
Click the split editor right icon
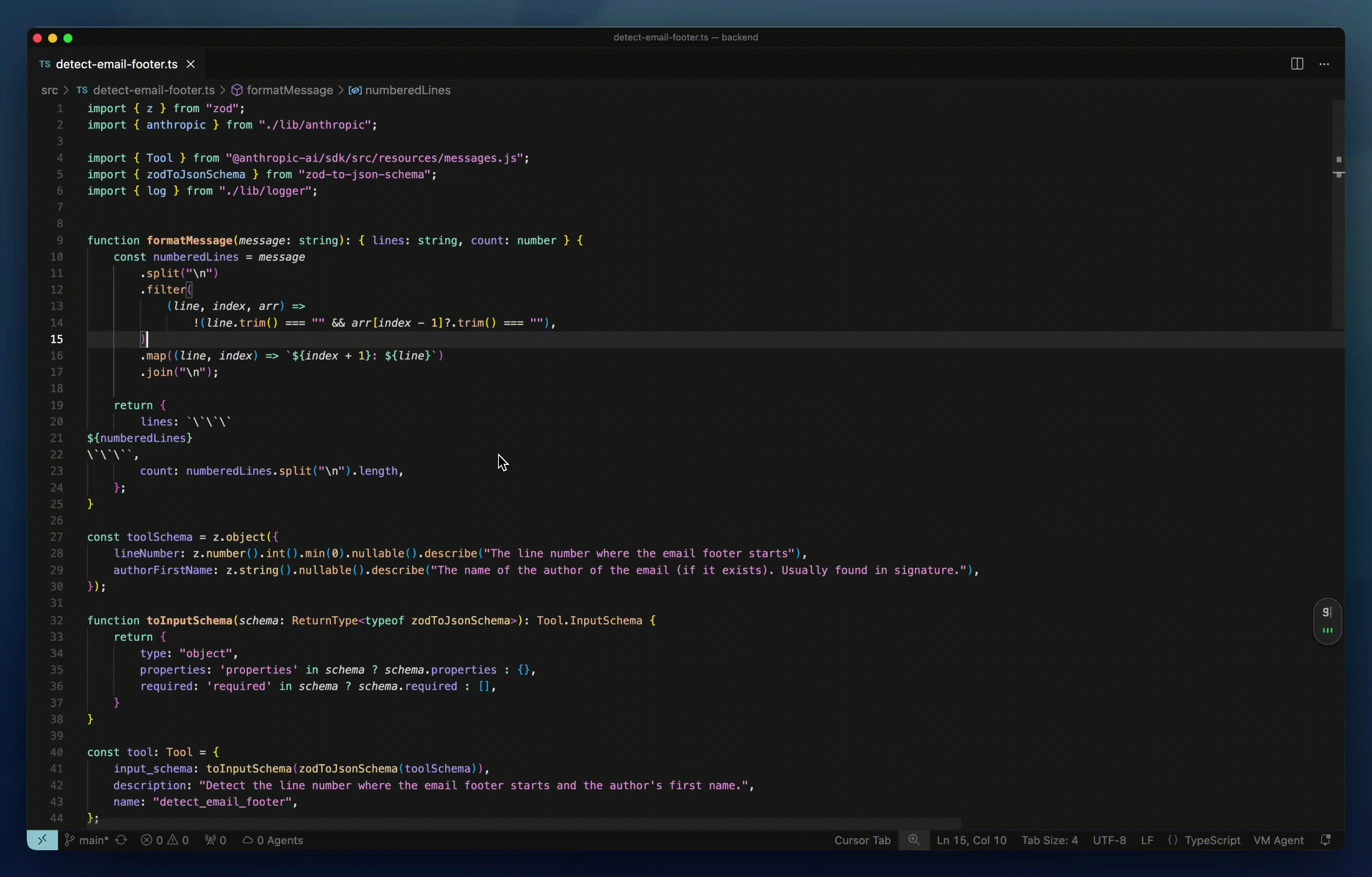(1297, 64)
